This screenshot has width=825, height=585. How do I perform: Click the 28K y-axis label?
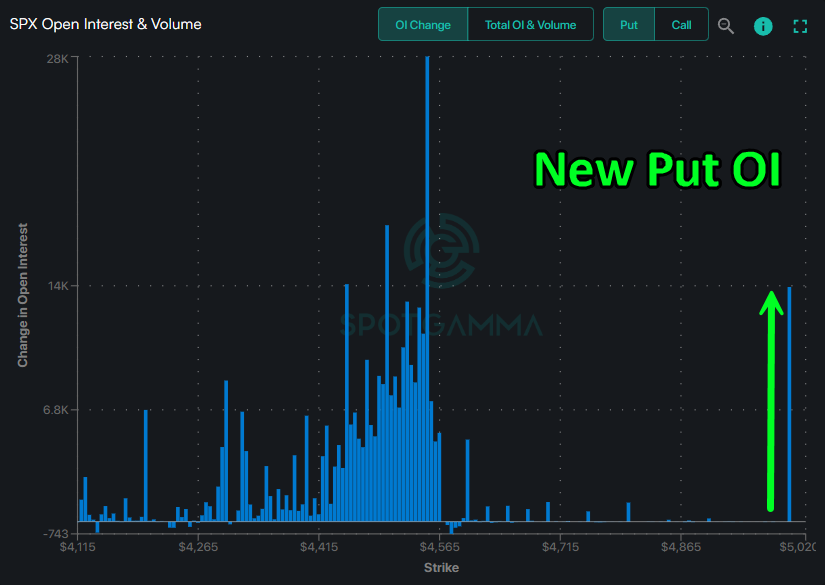click(57, 58)
